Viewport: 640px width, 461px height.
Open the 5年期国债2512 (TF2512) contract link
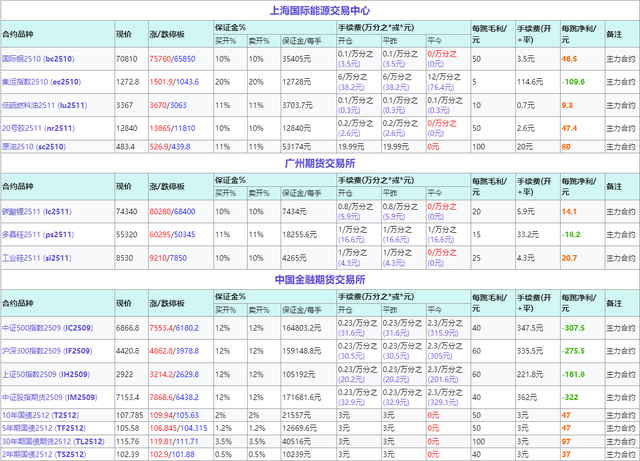tap(44, 428)
